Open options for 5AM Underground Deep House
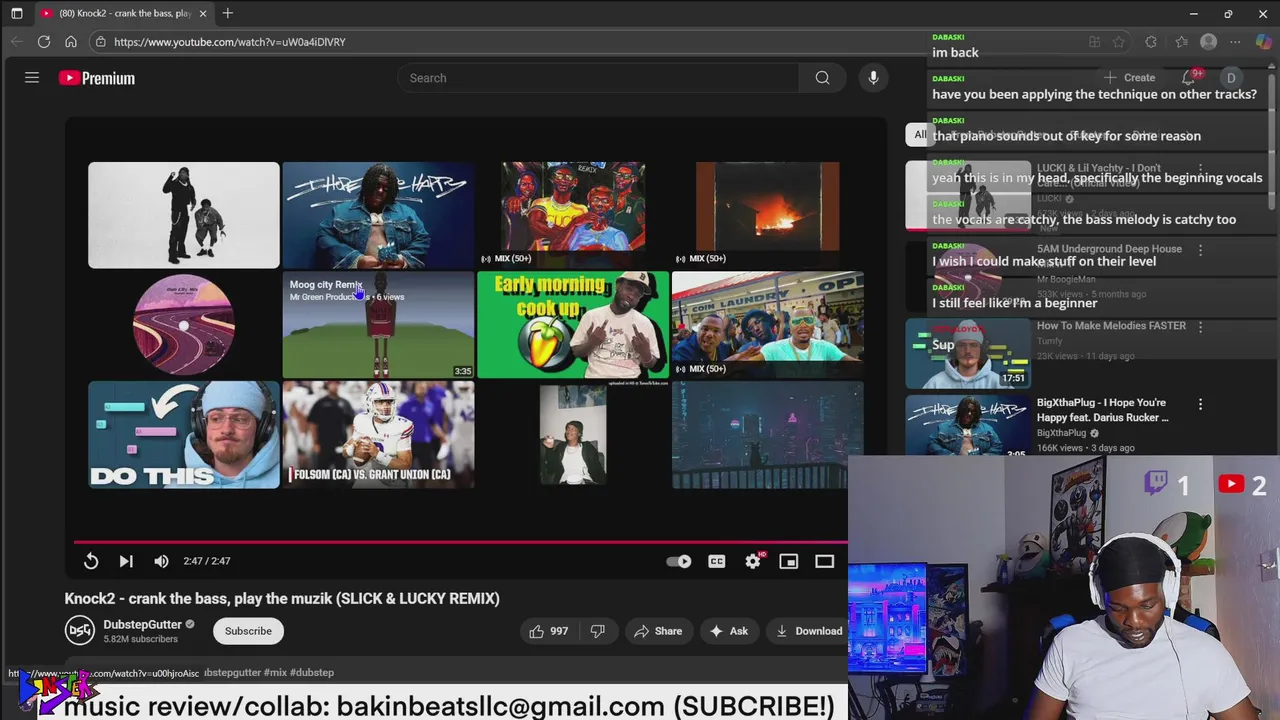This screenshot has width=1280, height=720. [x=1200, y=250]
